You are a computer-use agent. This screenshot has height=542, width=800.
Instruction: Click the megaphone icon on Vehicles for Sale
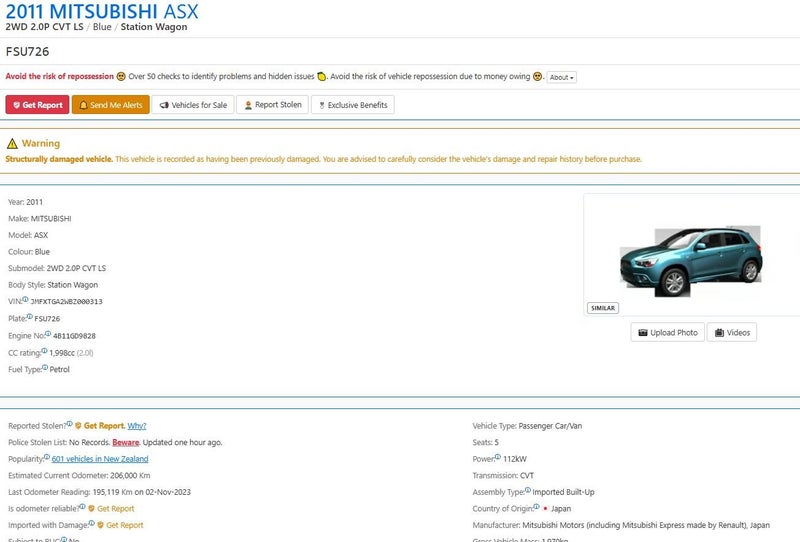[164, 105]
